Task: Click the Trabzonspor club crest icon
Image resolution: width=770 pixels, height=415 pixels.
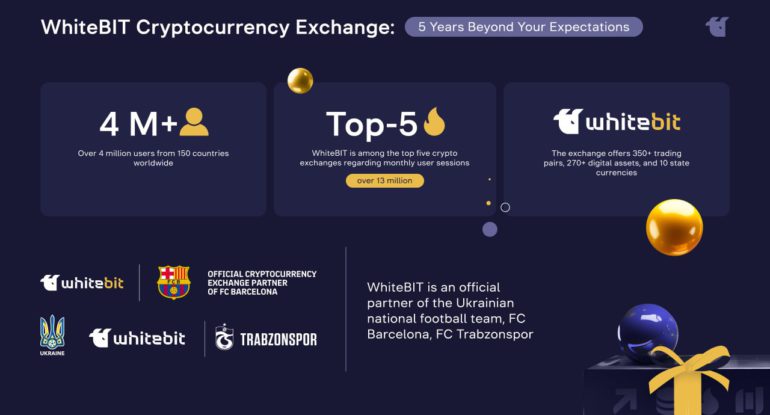Action: pyautogui.click(x=224, y=338)
